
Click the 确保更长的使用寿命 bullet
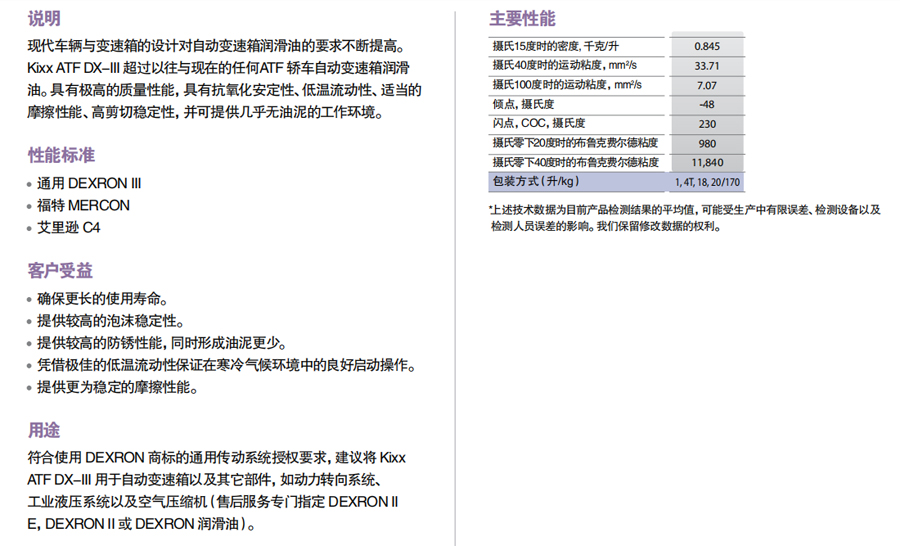(x=103, y=299)
